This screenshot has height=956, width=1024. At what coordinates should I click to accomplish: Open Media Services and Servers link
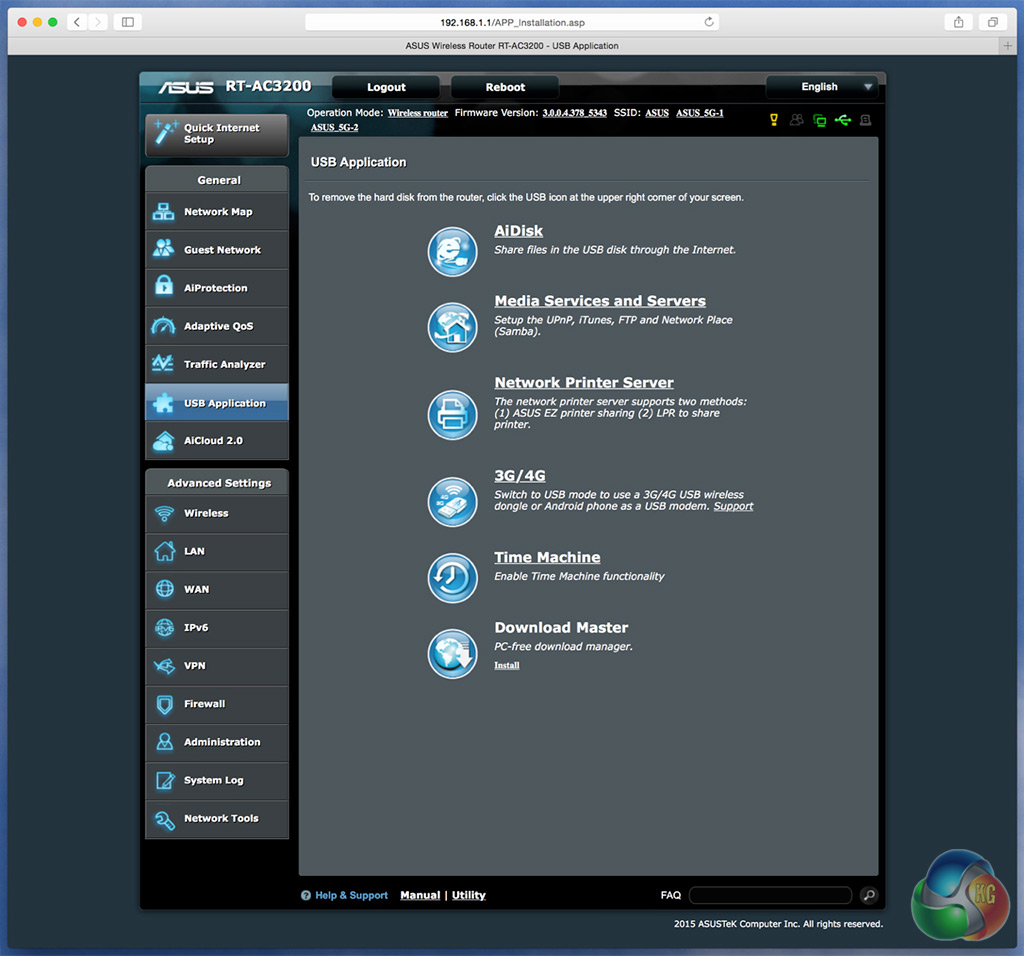point(600,301)
